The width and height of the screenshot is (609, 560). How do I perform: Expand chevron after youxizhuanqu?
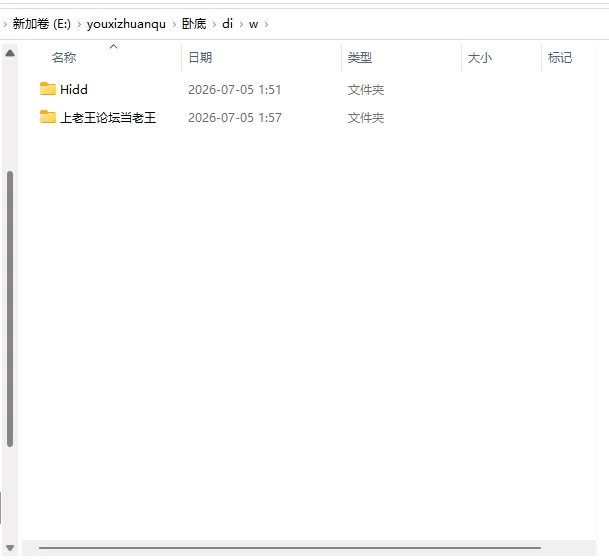tap(174, 24)
